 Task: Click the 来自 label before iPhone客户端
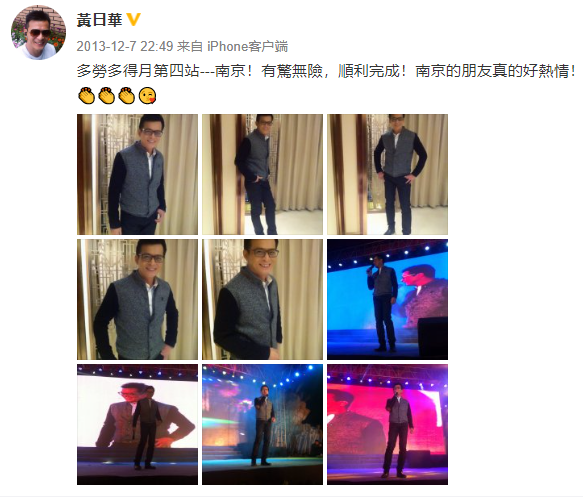pos(190,46)
